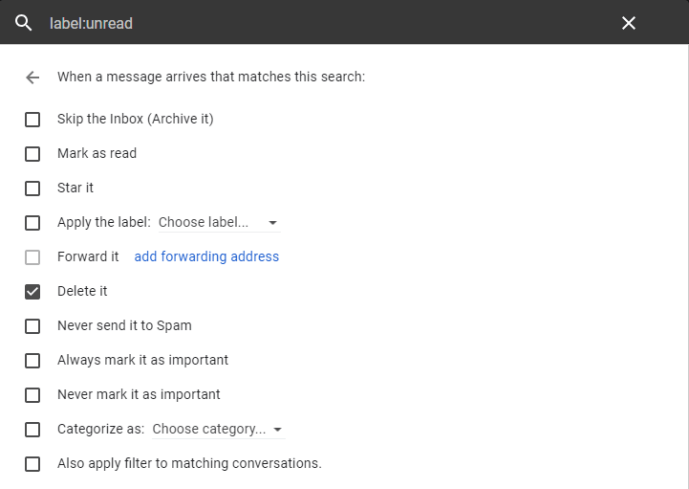Enable Never send it to Spam

(x=33, y=326)
